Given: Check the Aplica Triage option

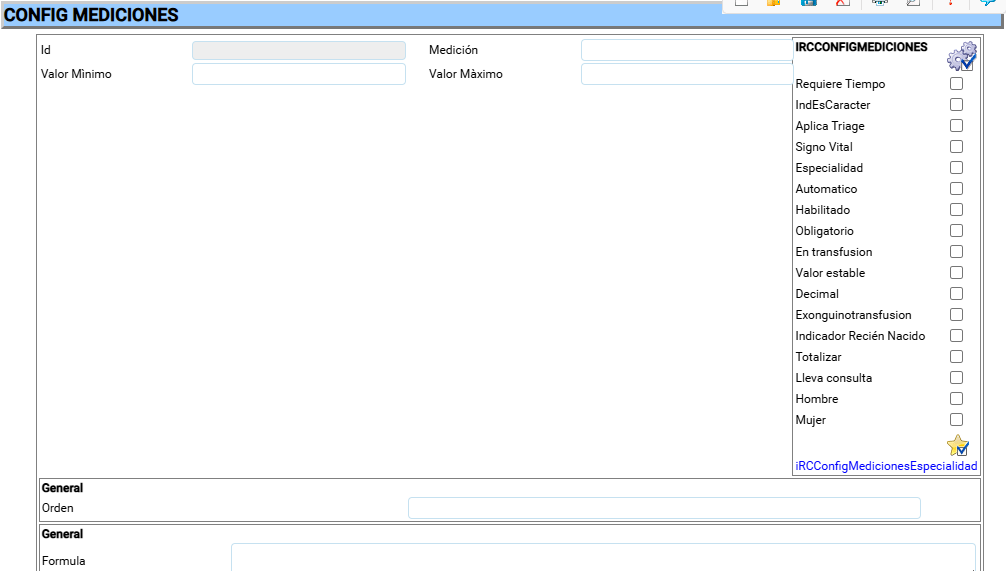Looking at the screenshot, I should [x=956, y=126].
